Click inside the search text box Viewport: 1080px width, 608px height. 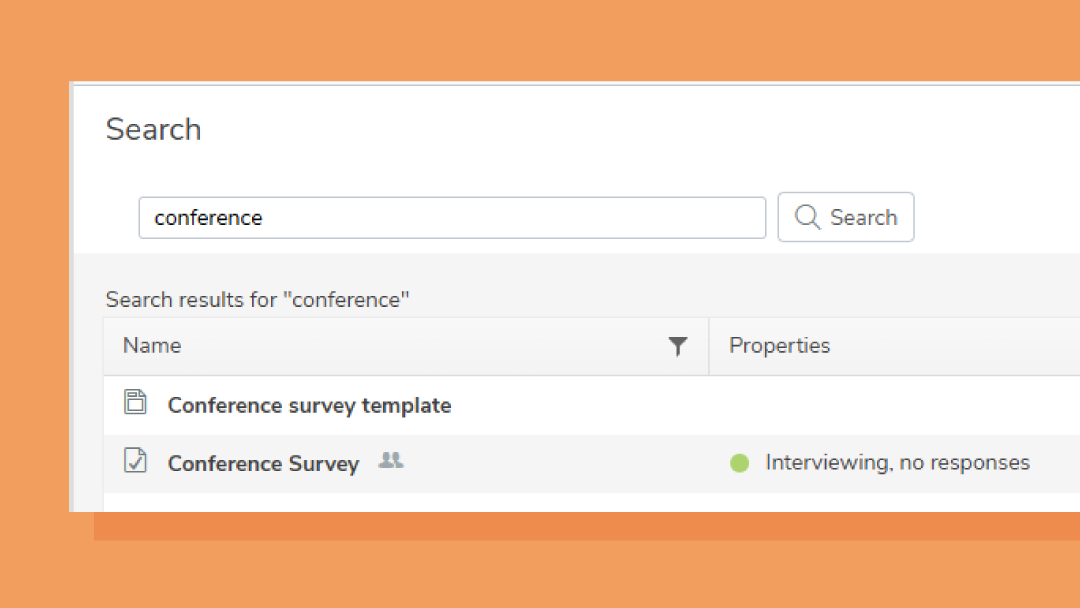(x=452, y=217)
